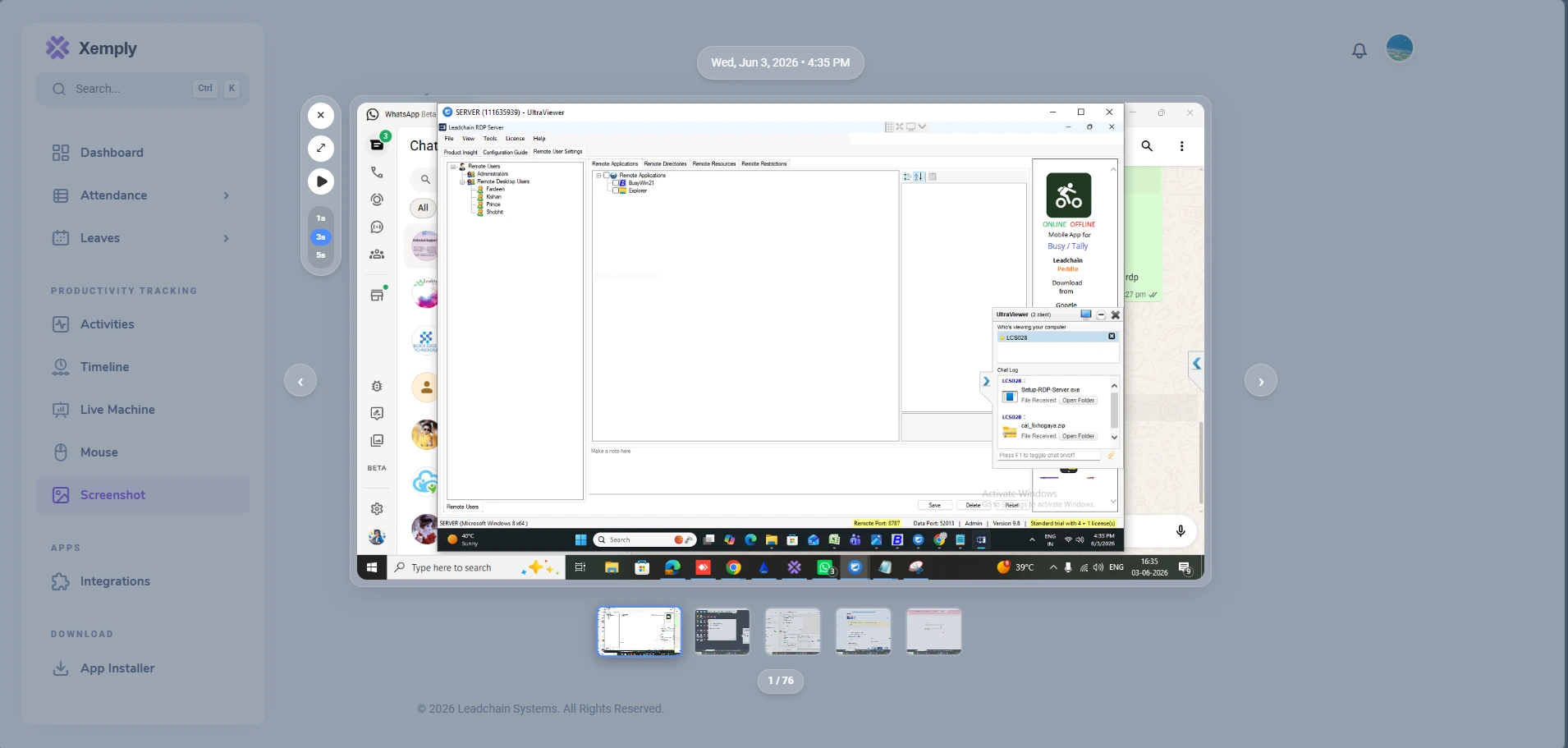Collapse the Remote Desktop Users tree node
Viewport: 1568px width, 748px height.
462,181
